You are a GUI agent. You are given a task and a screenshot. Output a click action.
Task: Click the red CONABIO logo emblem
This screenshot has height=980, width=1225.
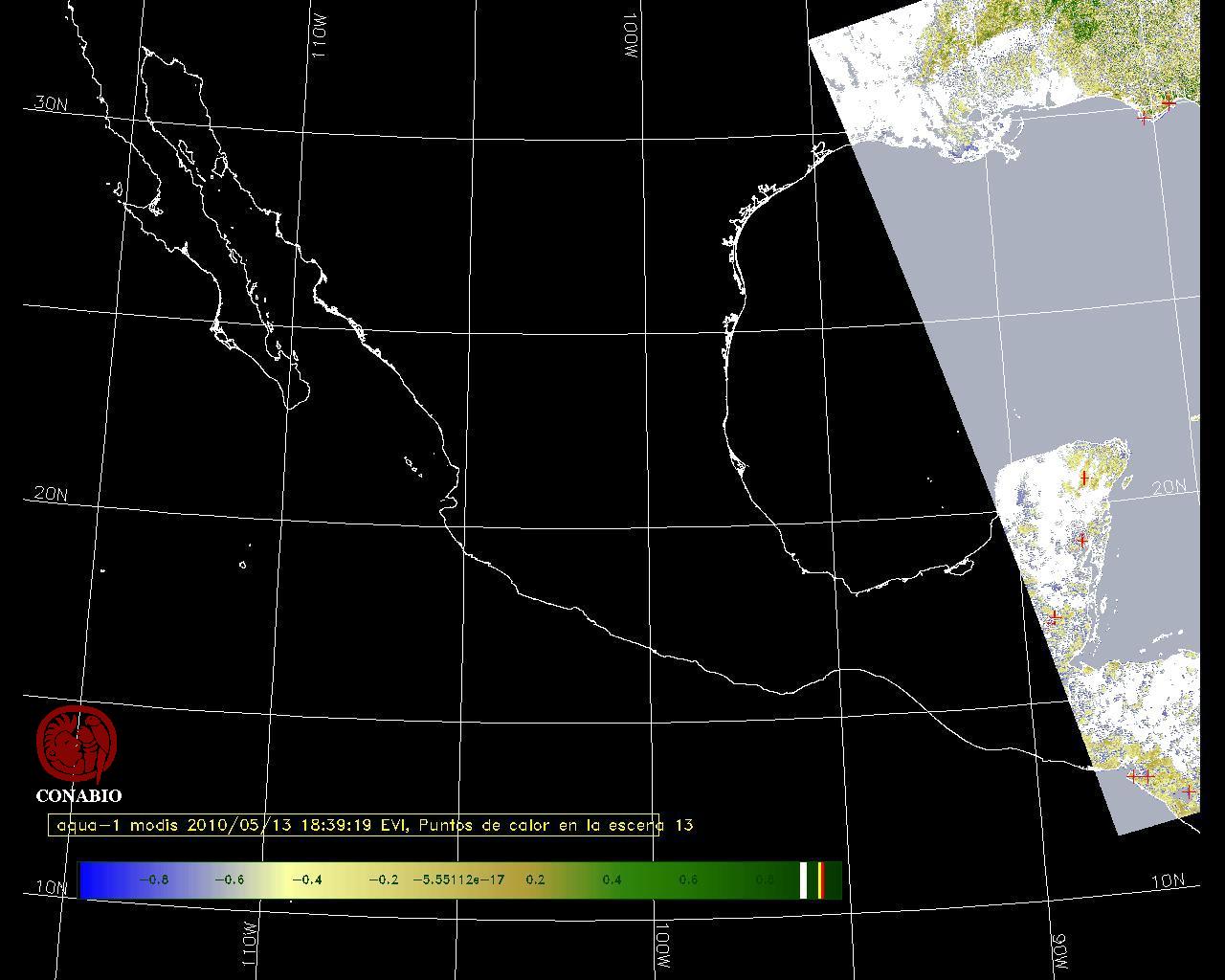pyautogui.click(x=77, y=745)
